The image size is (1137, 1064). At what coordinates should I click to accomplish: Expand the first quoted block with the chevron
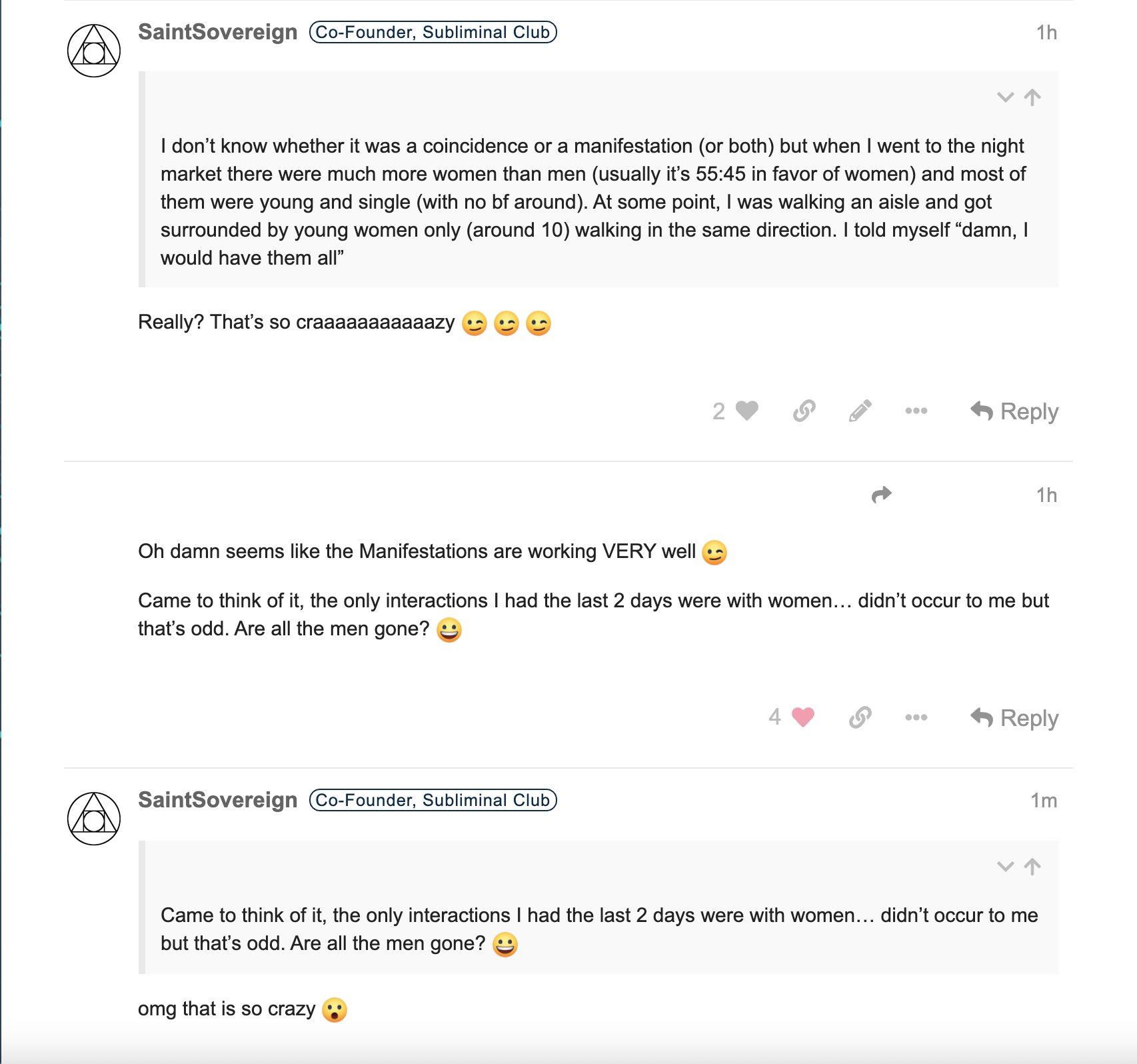point(1005,97)
